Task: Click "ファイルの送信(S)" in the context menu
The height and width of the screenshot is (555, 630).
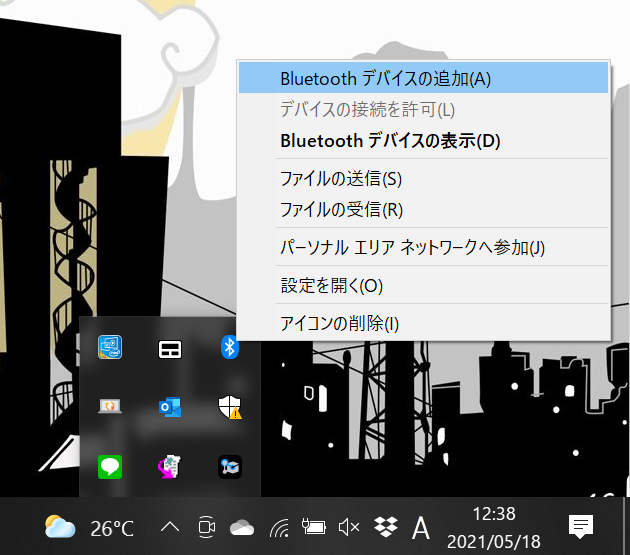Action: (x=423, y=179)
